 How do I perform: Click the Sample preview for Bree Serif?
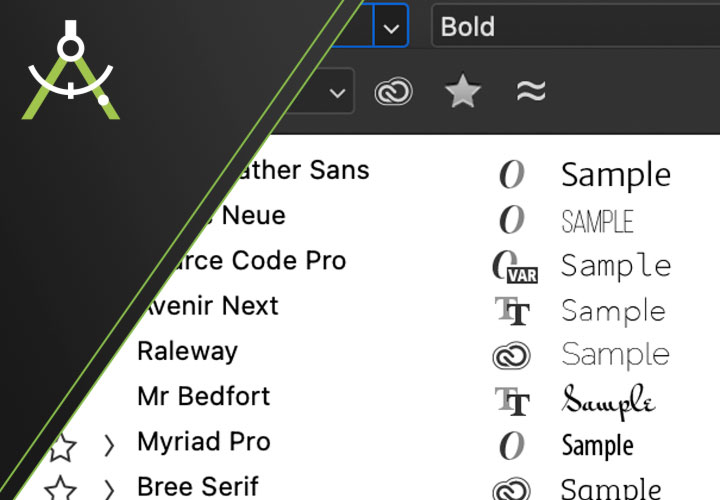point(611,489)
